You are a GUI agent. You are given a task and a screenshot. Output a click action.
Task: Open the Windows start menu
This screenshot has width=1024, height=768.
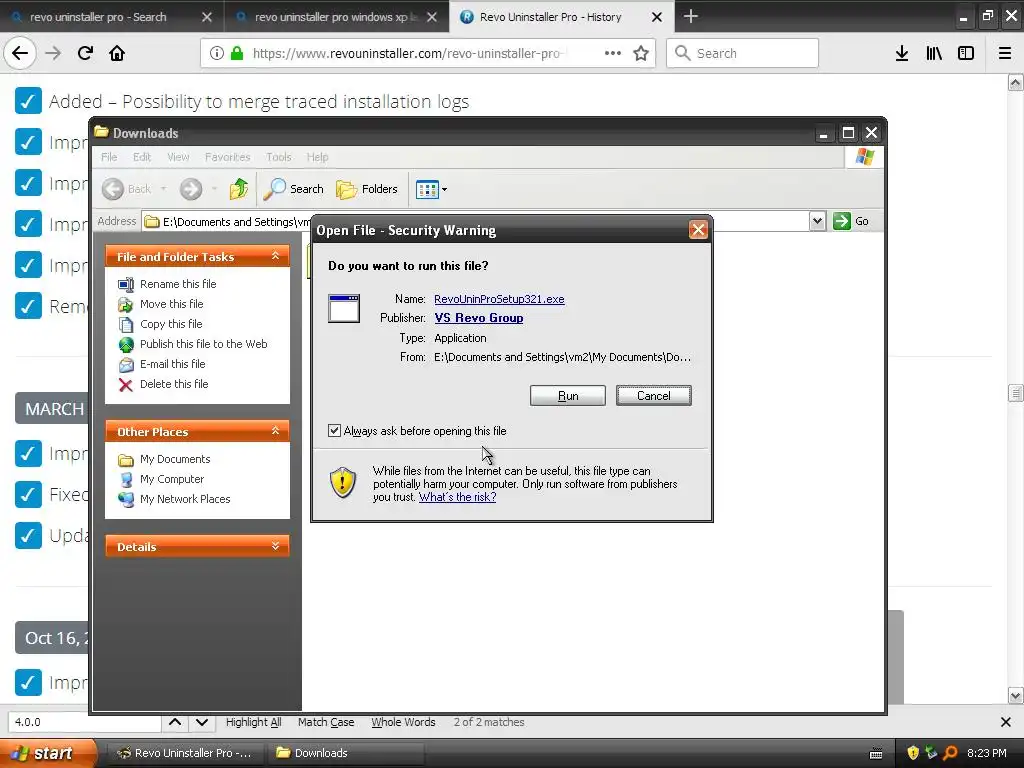click(x=48, y=753)
